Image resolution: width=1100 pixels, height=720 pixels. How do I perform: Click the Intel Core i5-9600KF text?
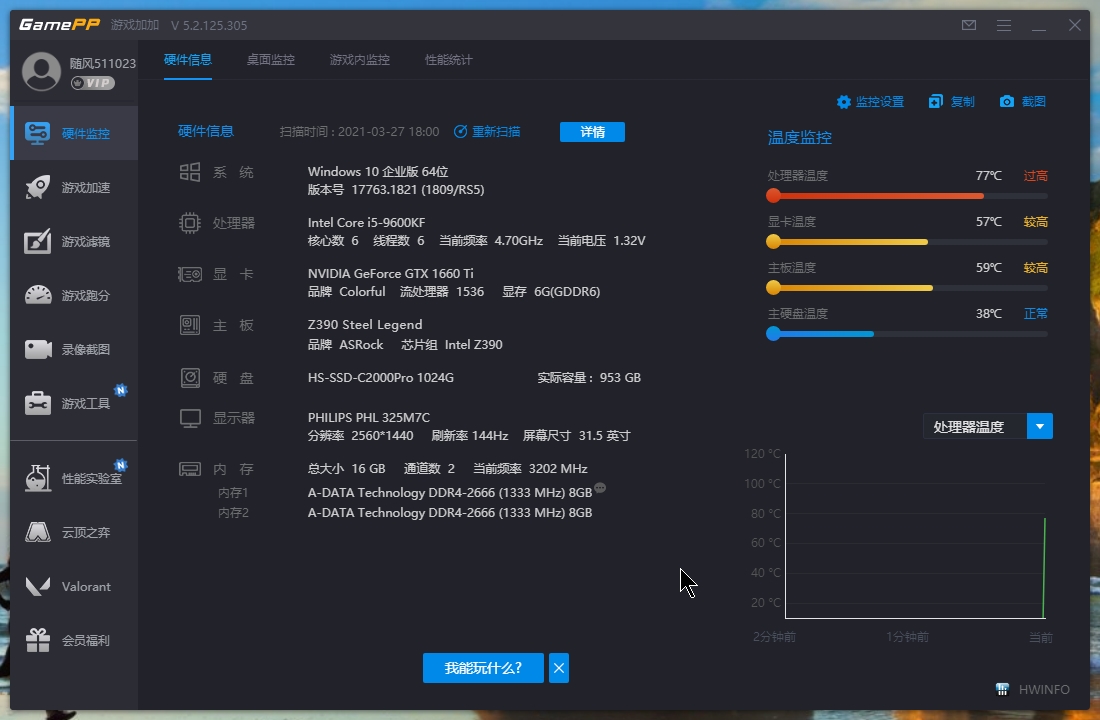[x=366, y=222]
